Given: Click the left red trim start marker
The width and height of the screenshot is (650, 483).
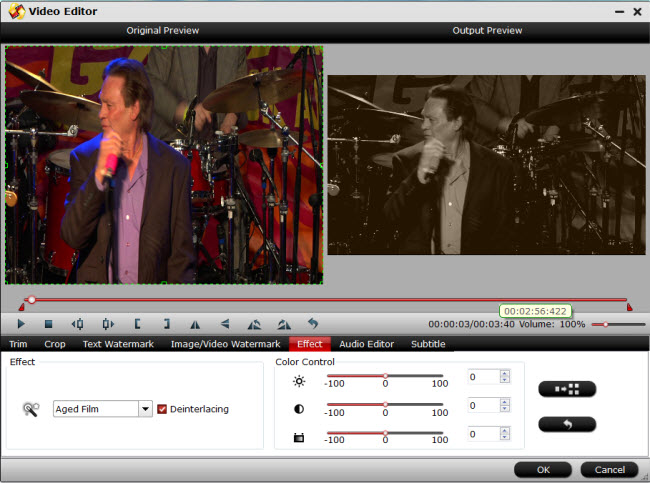Looking at the screenshot, I should pyautogui.click(x=22, y=307).
